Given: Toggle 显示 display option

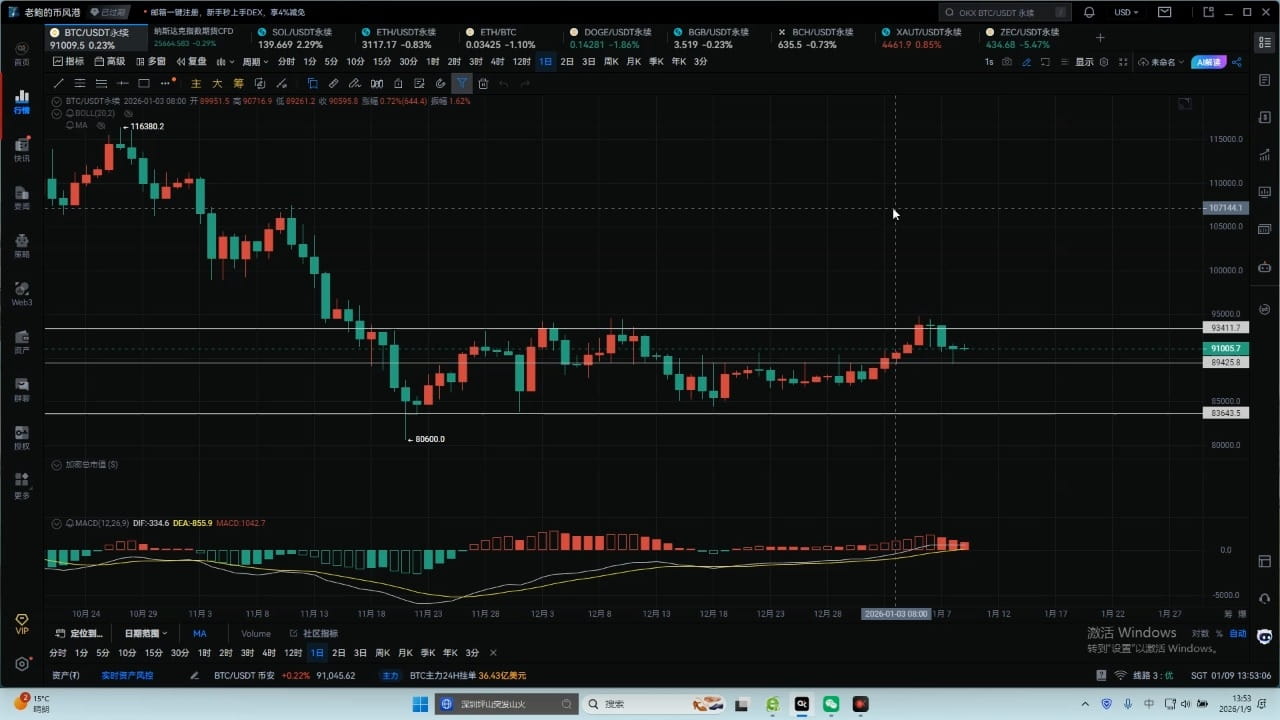Looking at the screenshot, I should 1084,62.
